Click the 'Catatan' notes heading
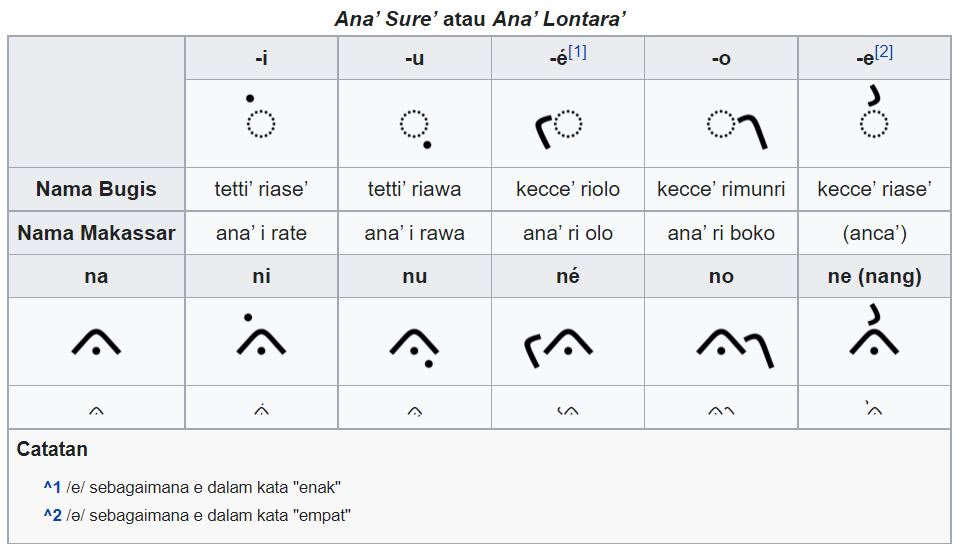This screenshot has width=963, height=553. (52, 449)
